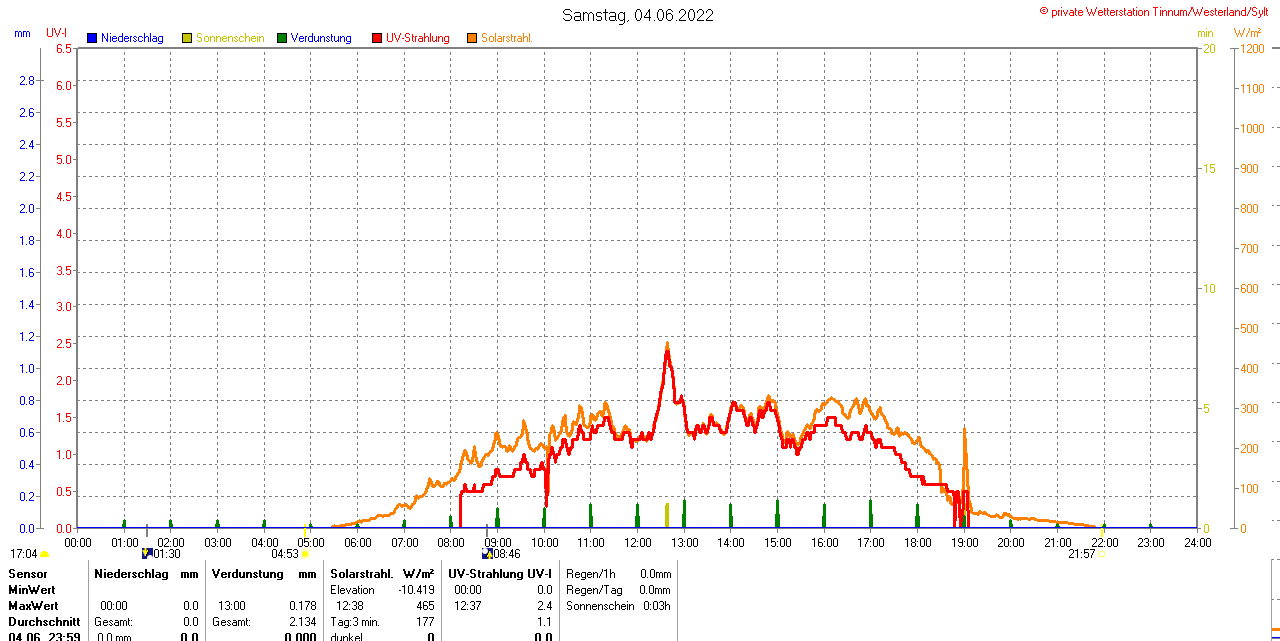
Task: Click the 12:00 hour mark on the time axis
Action: click(x=637, y=542)
